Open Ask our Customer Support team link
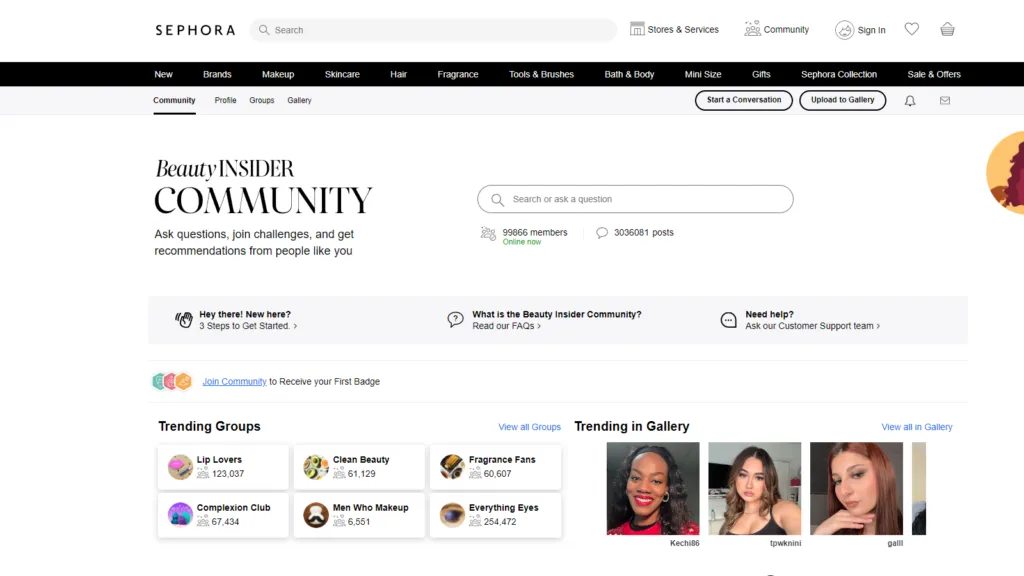 click(x=812, y=326)
